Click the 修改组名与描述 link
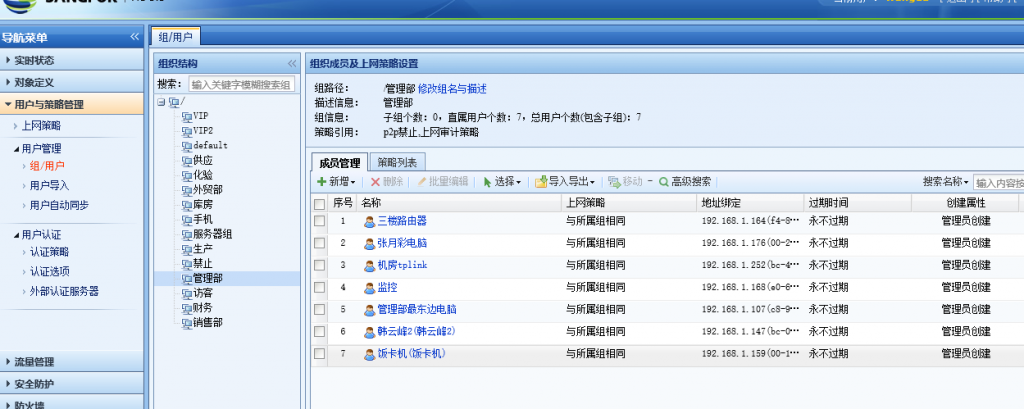Screen dimensions: 1024x409 pos(452,89)
